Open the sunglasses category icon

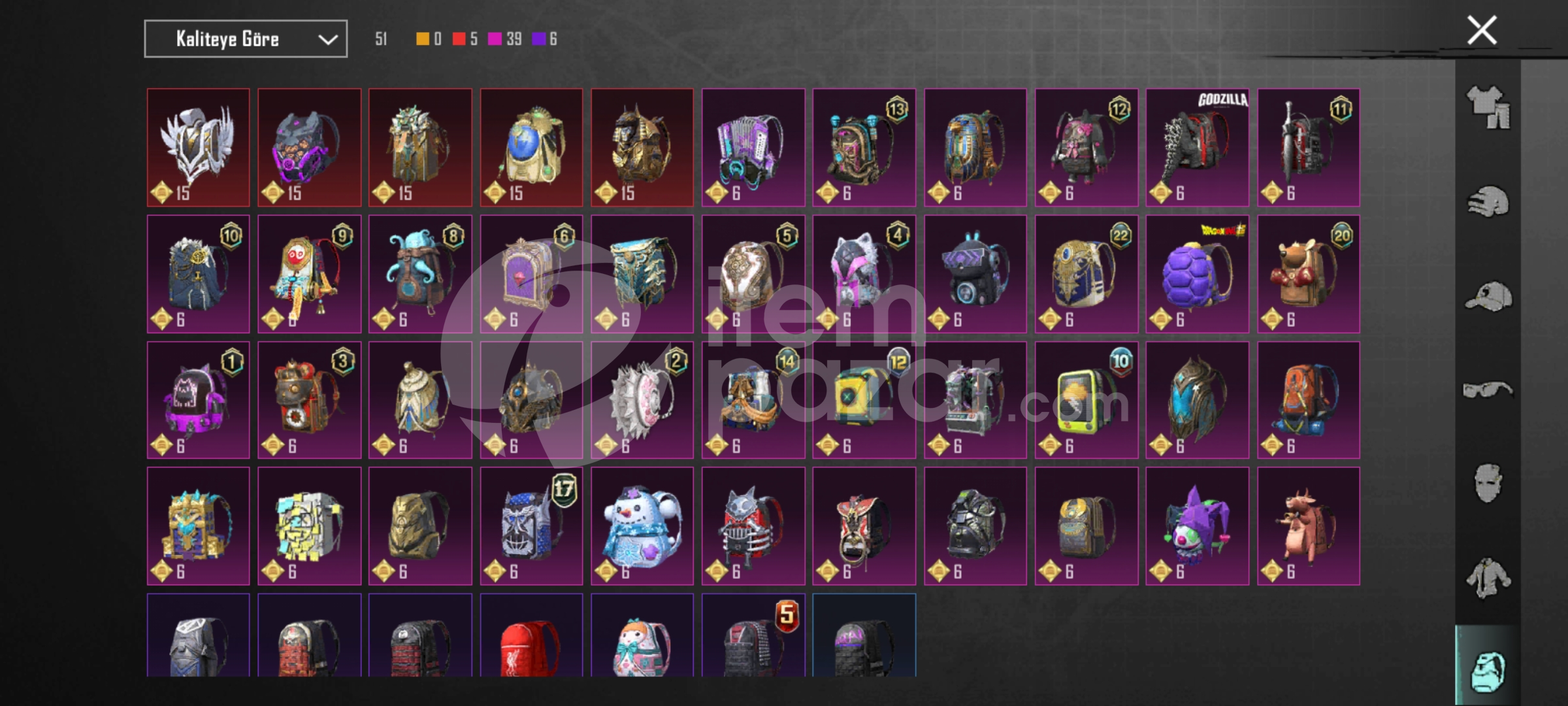(1488, 390)
